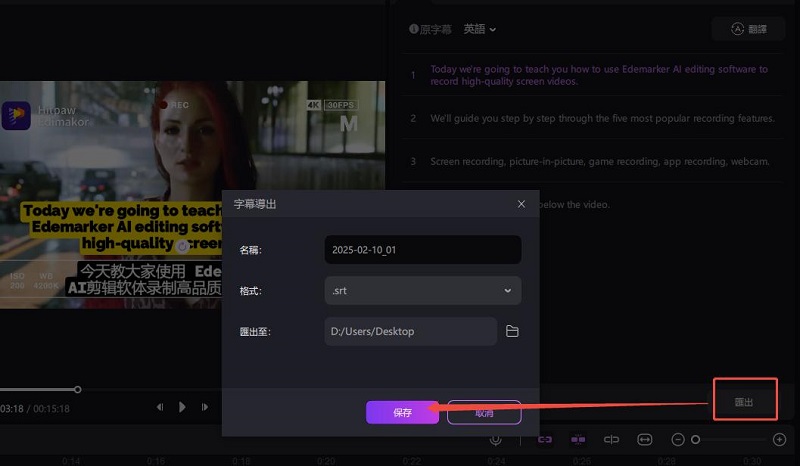800x466 pixels.
Task: Step to the previous frame
Action: pyautogui.click(x=160, y=407)
